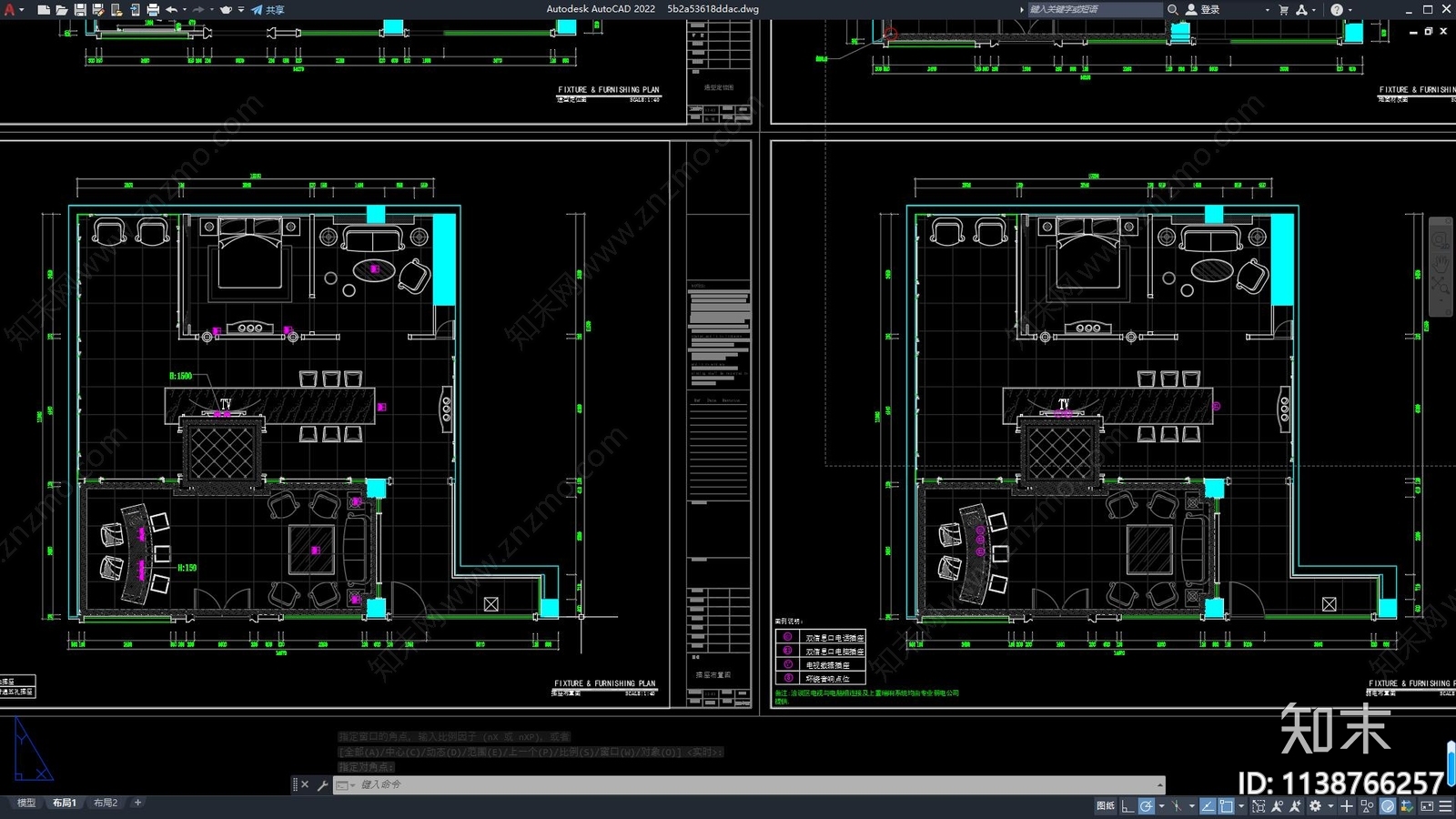Image resolution: width=1456 pixels, height=819 pixels.
Task: Click clean screen icon in status bar
Action: click(1427, 805)
